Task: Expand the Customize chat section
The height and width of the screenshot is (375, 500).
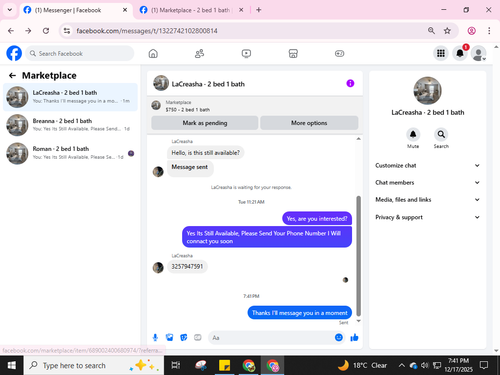Action: click(428, 165)
